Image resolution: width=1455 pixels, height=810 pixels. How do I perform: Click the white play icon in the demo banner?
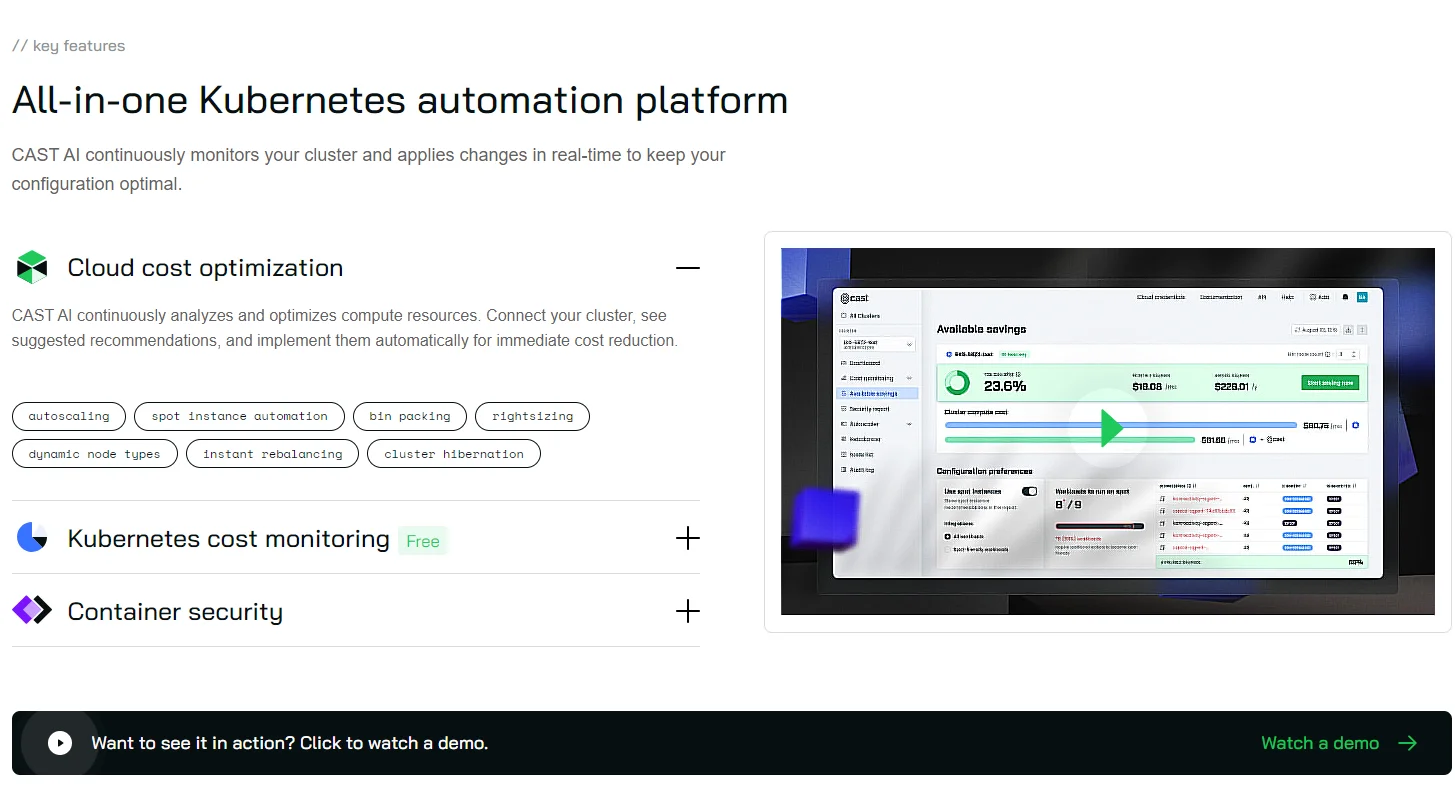click(x=60, y=743)
